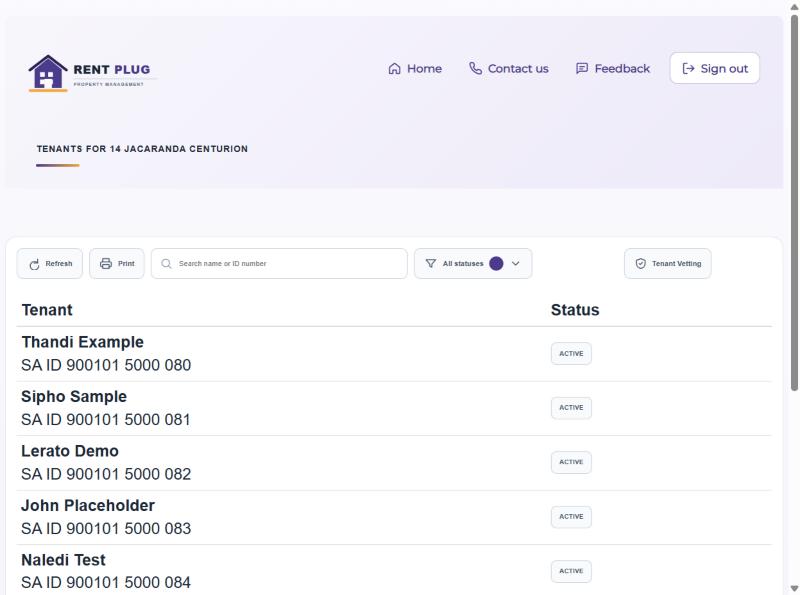Click the Tenant column header
Image resolution: width=800 pixels, height=595 pixels.
[x=47, y=310]
